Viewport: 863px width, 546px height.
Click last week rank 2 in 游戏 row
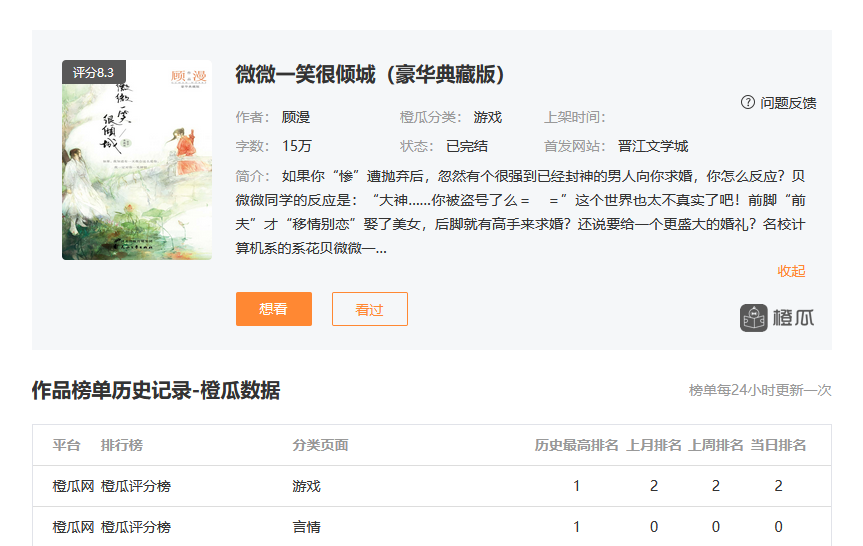pos(715,486)
